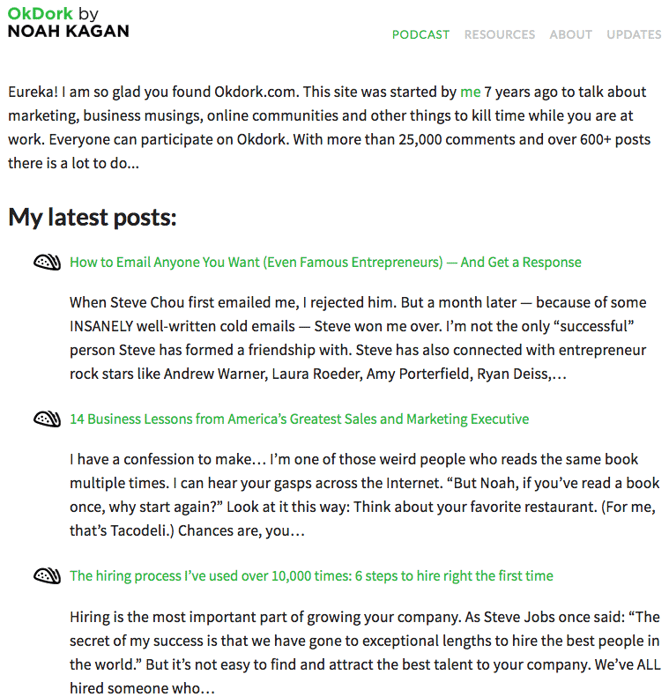669x697 pixels.
Task: Click the Steve Jobs hiring quote excerpt
Action: [364, 651]
